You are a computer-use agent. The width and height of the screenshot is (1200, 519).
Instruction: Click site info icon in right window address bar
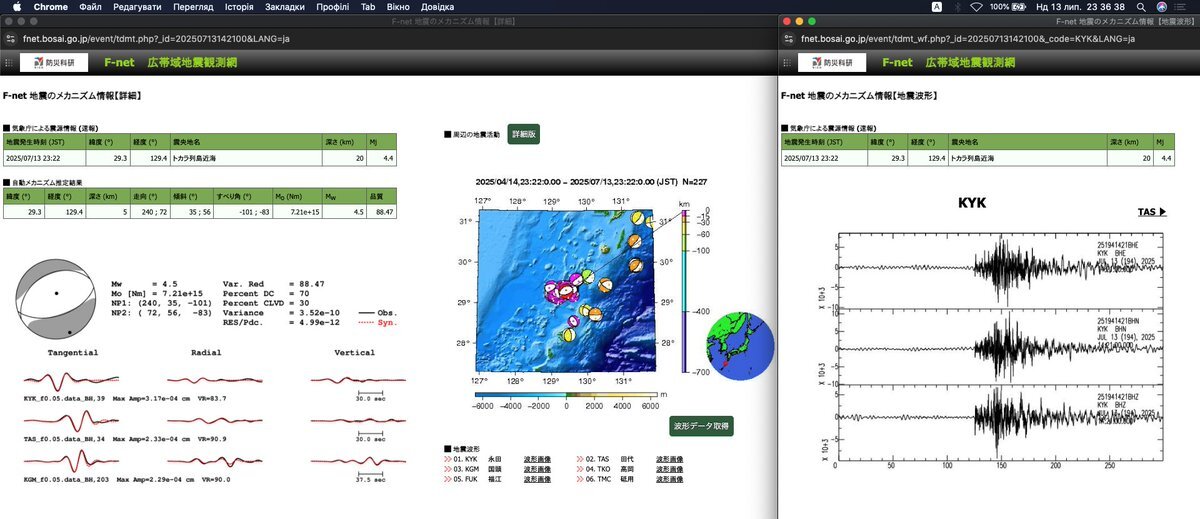coord(790,38)
